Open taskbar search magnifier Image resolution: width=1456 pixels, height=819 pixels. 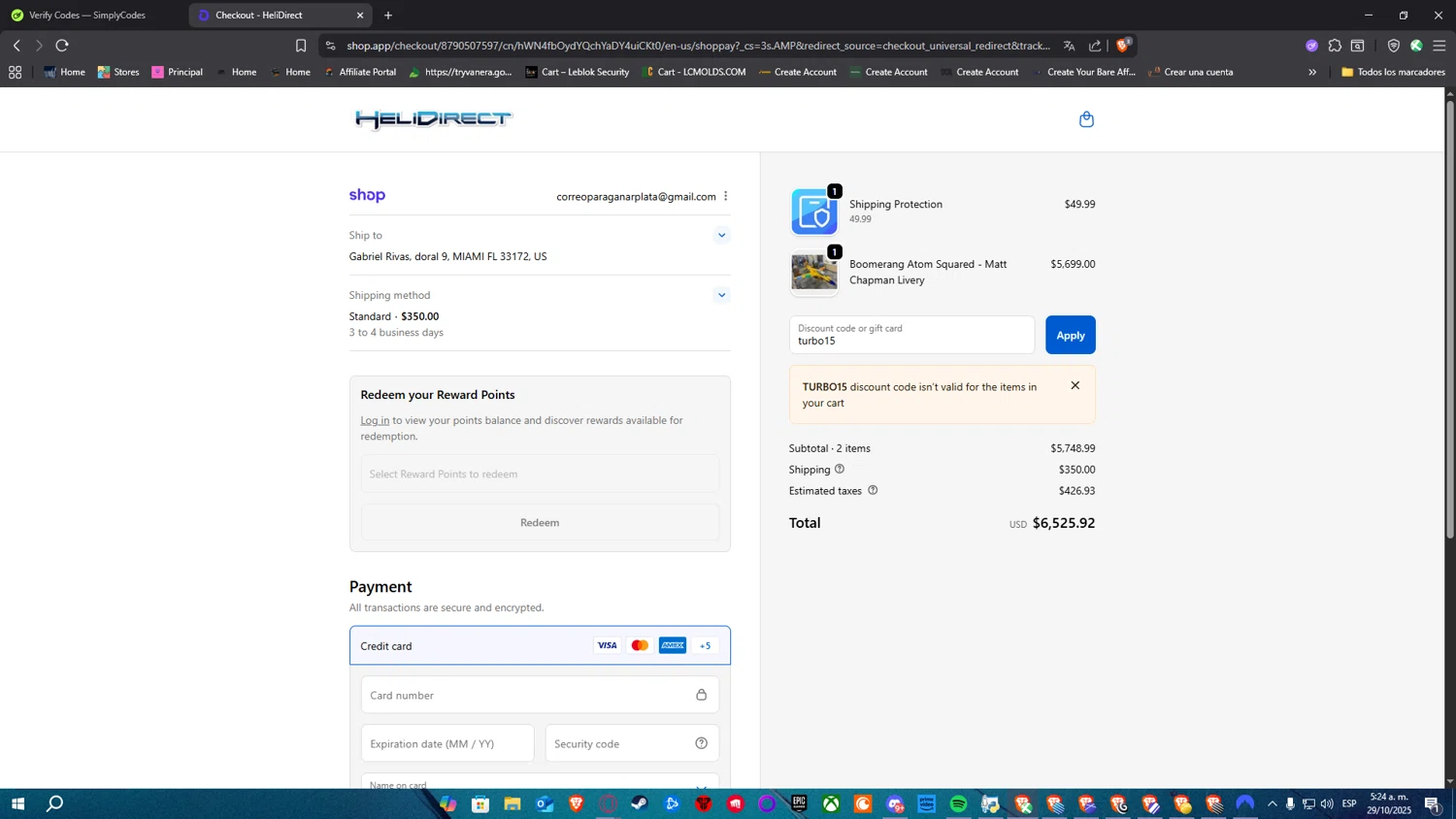(55, 803)
